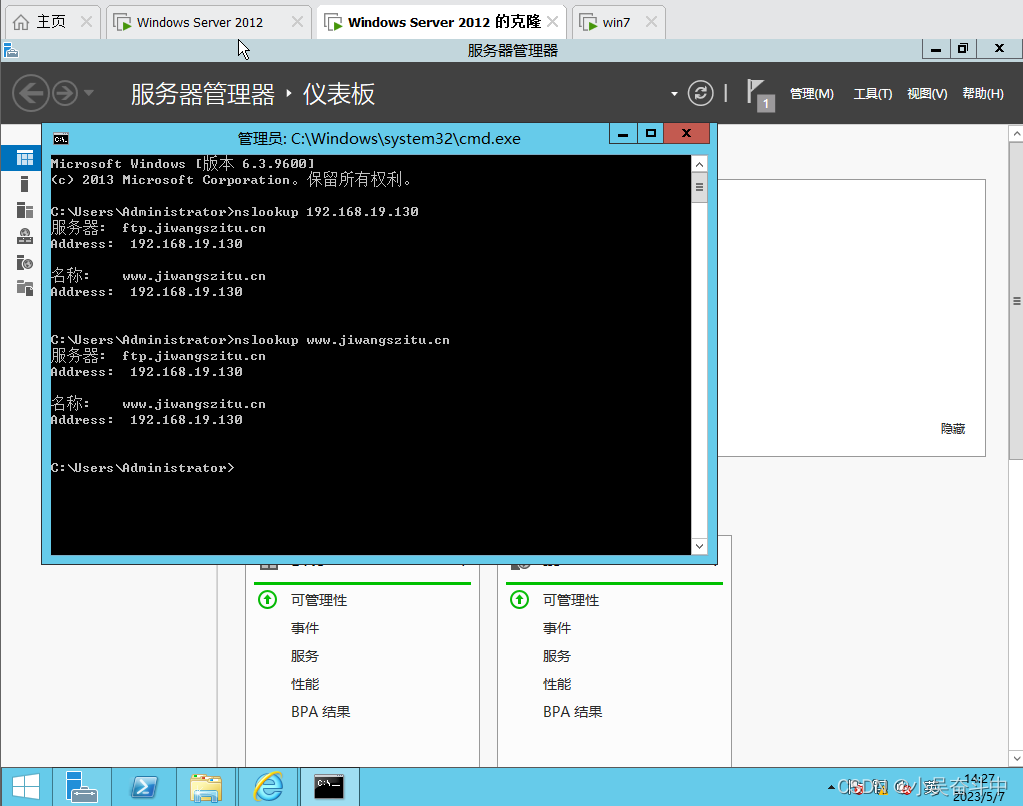Switch to the win7 virtual machine tab
This screenshot has height=806, width=1023.
click(x=617, y=19)
